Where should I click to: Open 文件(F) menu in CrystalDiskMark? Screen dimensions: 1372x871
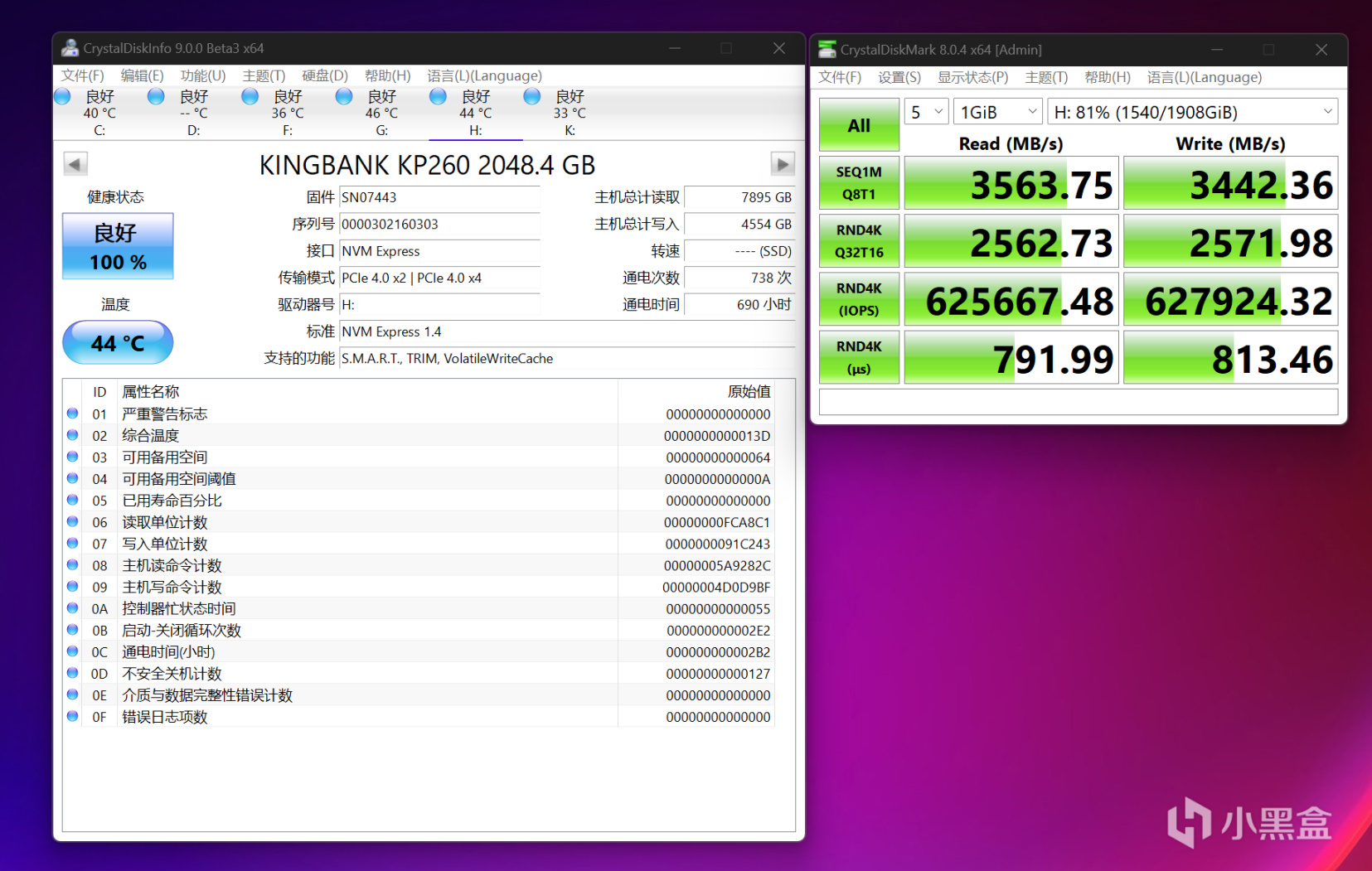[840, 77]
